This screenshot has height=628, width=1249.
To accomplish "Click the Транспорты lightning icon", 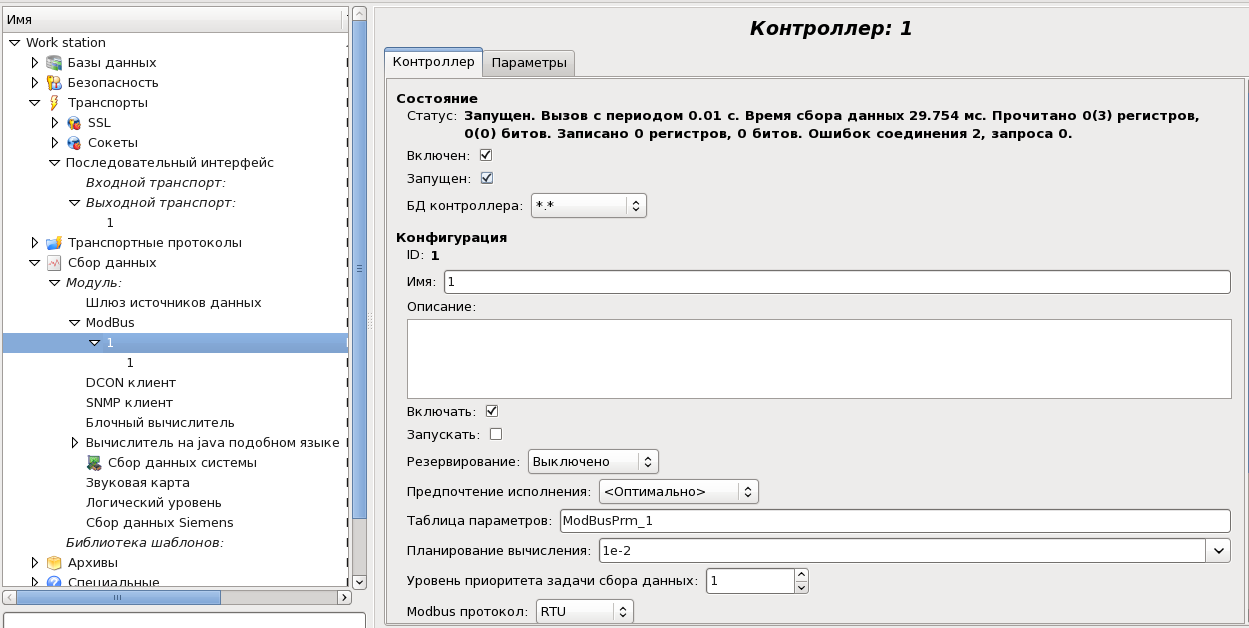I will coord(54,103).
